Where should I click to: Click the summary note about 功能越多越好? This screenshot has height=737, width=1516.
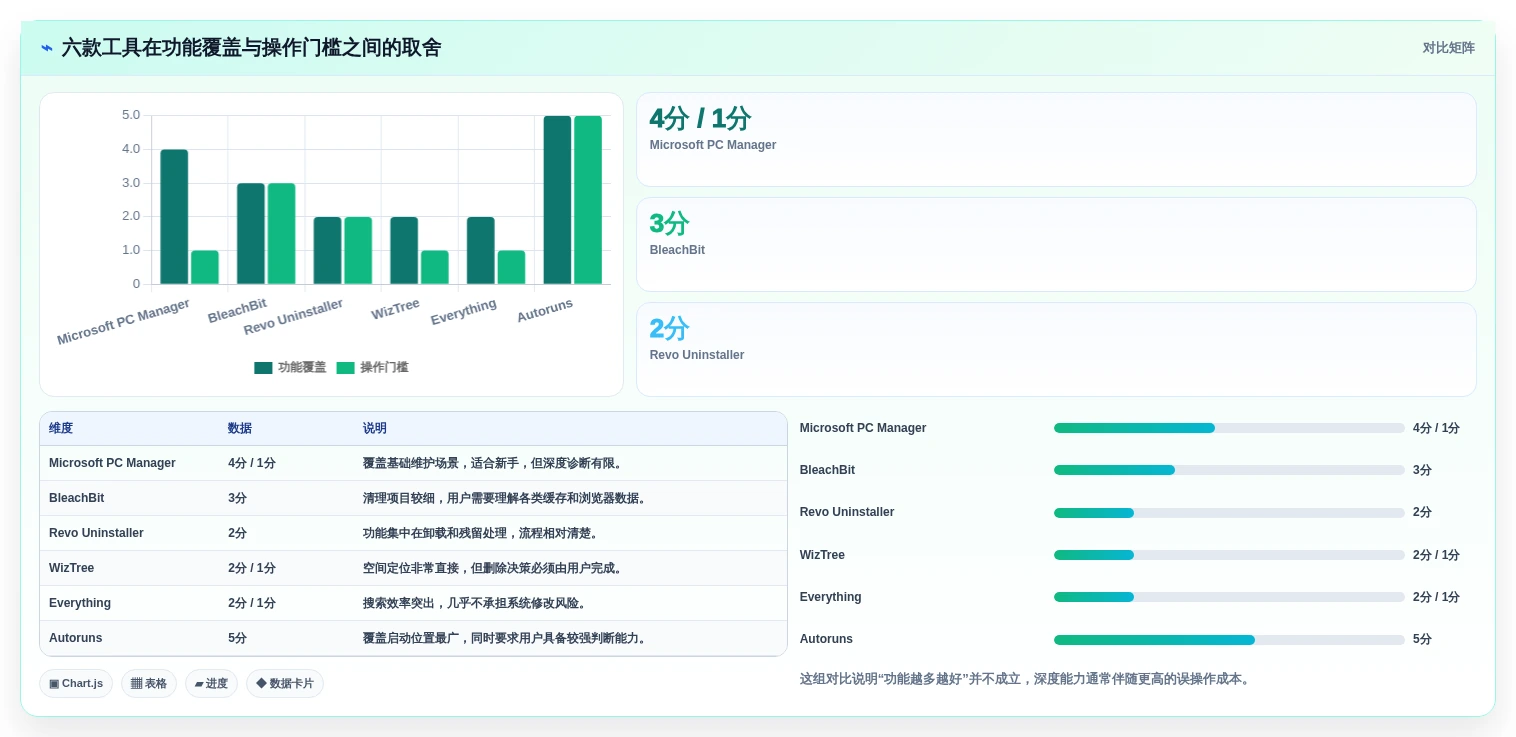pos(1025,679)
